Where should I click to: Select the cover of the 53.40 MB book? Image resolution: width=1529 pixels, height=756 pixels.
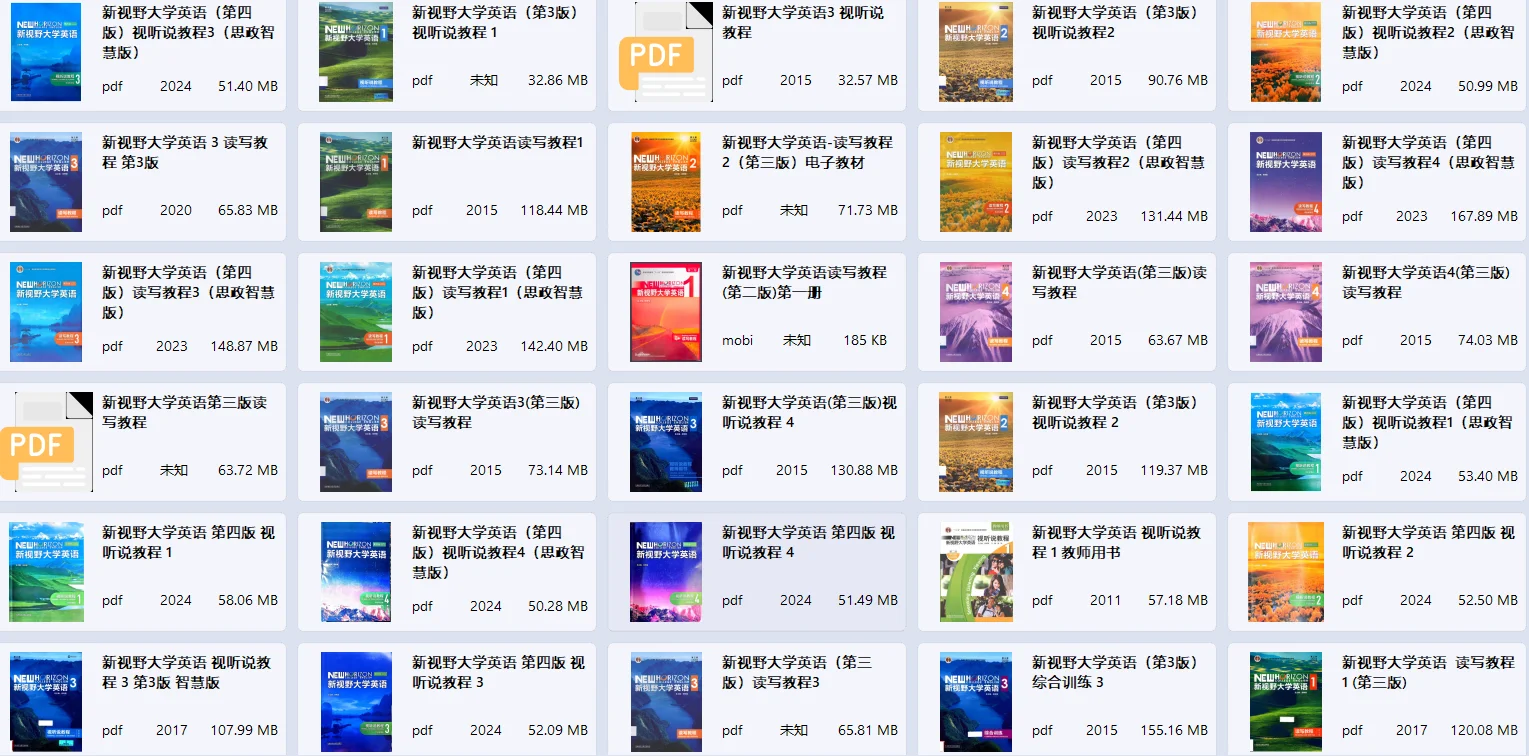tap(1286, 442)
